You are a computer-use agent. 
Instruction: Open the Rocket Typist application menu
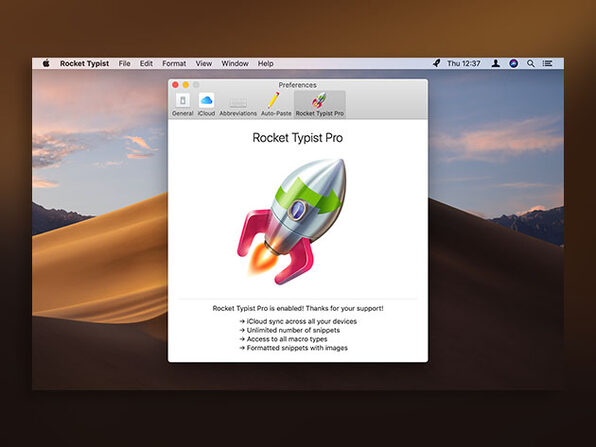click(x=84, y=63)
